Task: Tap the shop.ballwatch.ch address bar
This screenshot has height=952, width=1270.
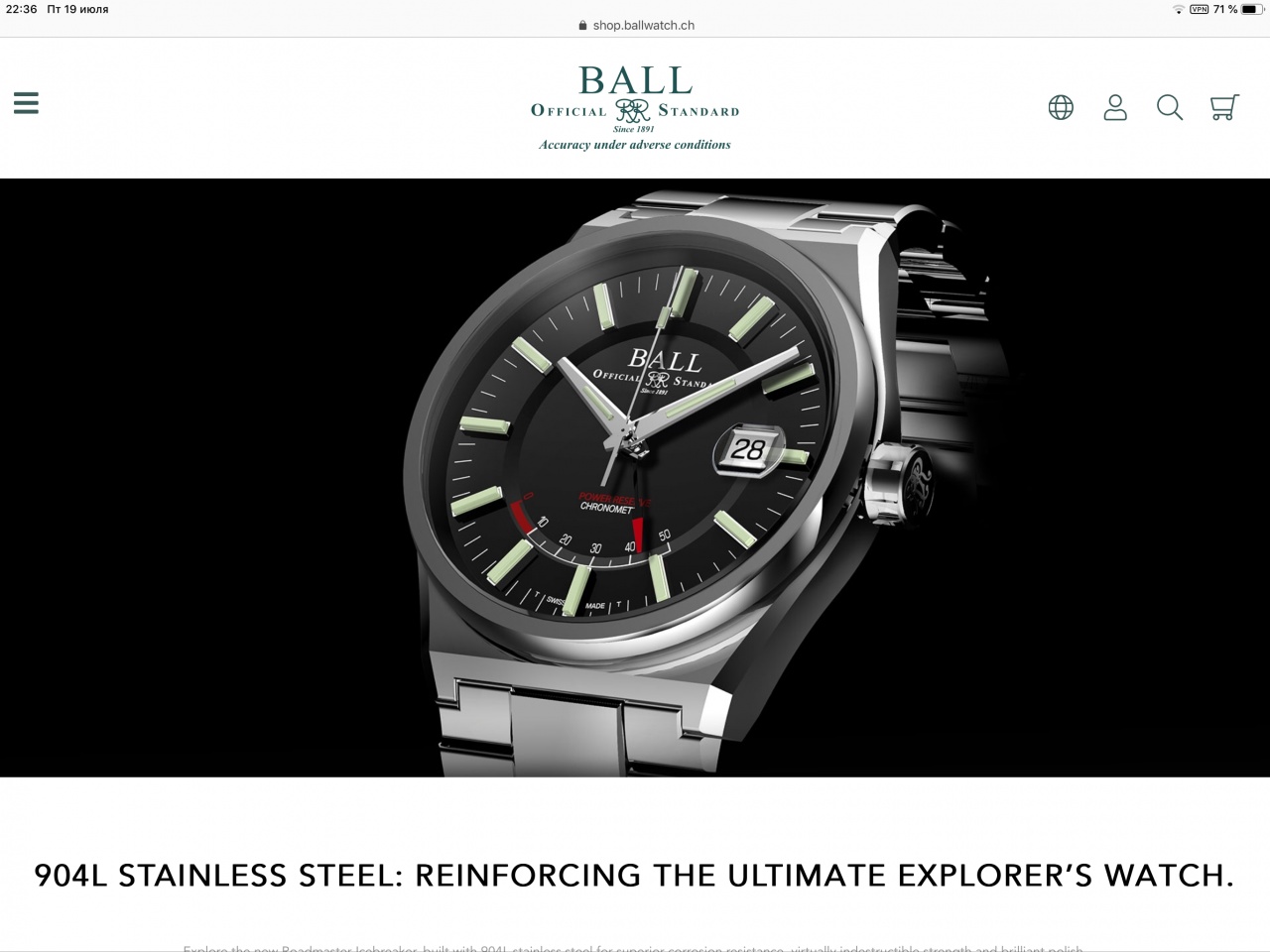Action: 635,25
